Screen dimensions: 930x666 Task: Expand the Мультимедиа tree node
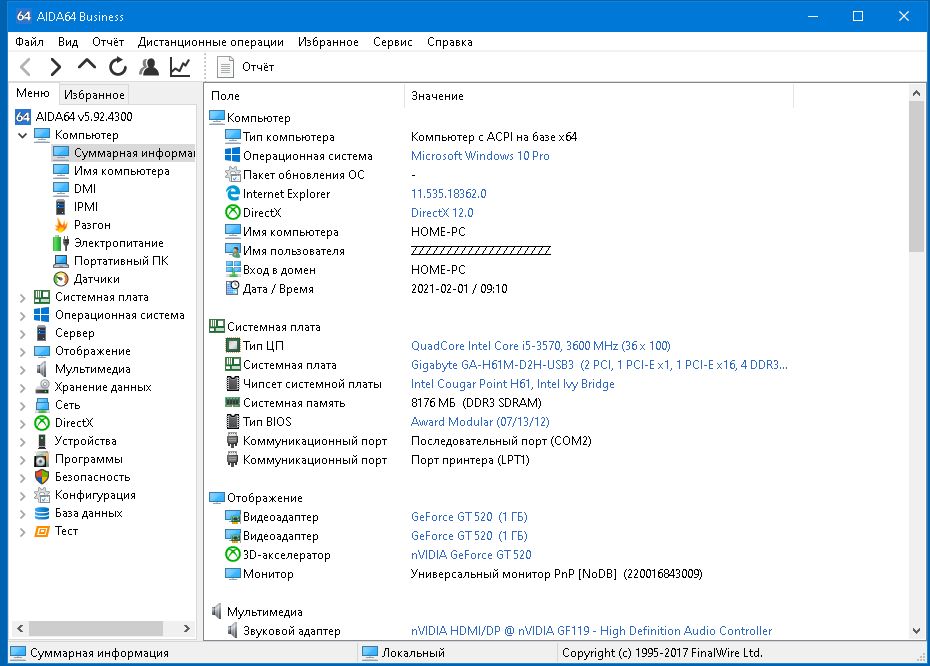click(x=23, y=369)
